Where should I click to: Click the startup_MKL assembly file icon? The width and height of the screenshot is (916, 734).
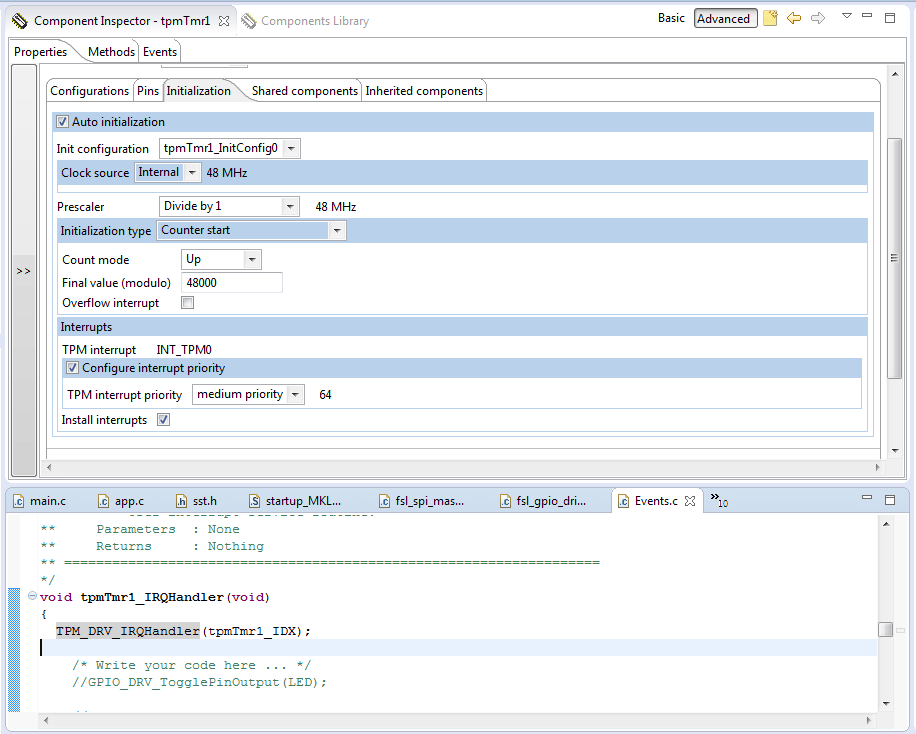click(x=254, y=501)
